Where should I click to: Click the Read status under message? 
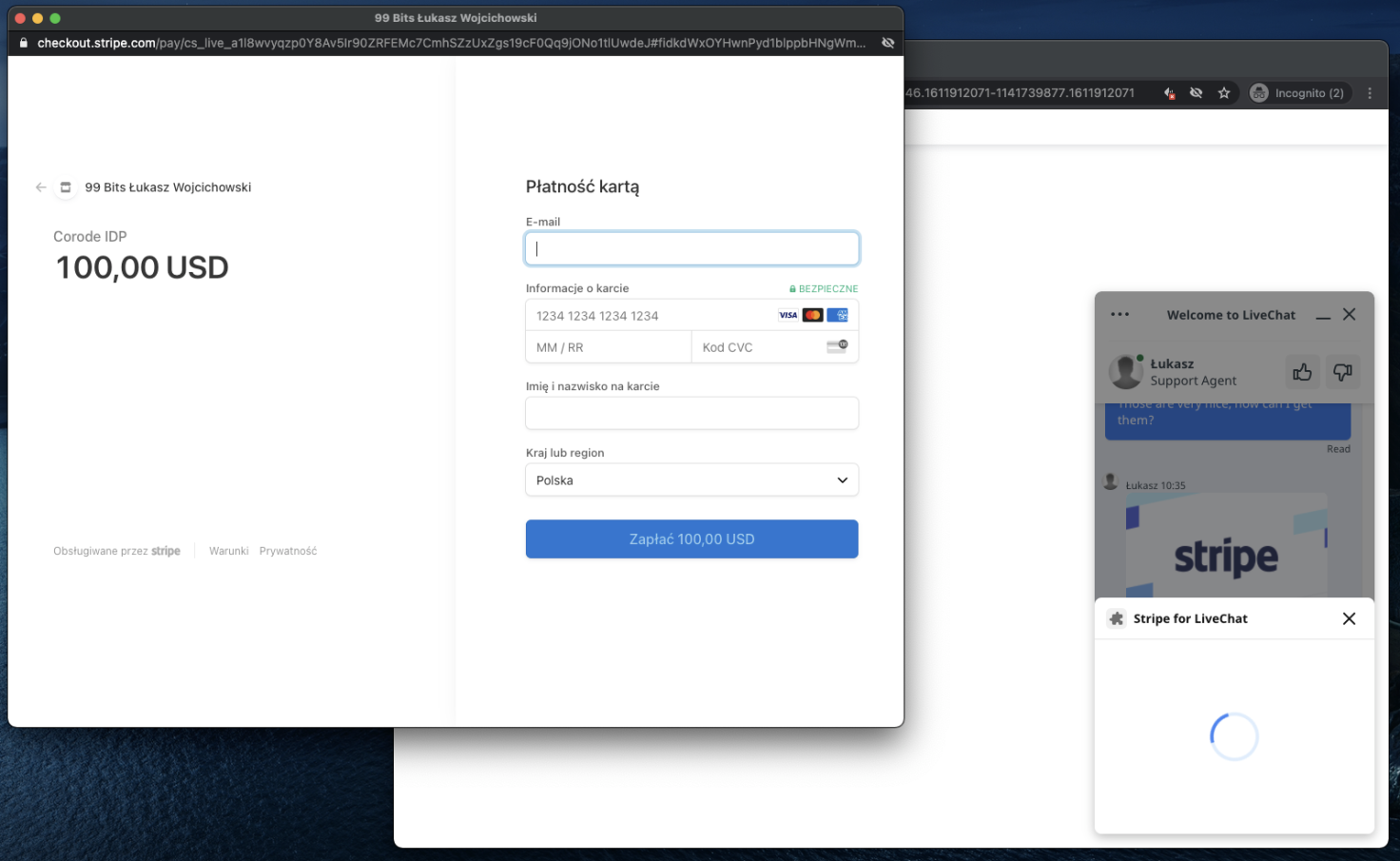(x=1338, y=449)
